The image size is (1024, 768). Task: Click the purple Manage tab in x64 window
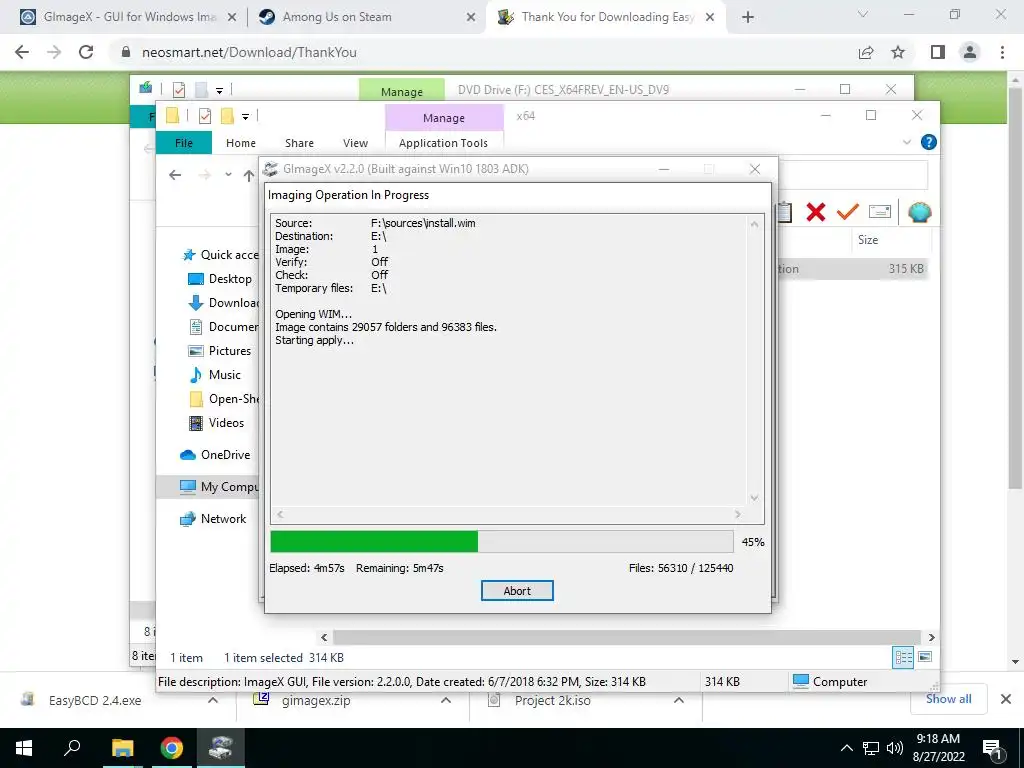[443, 118]
